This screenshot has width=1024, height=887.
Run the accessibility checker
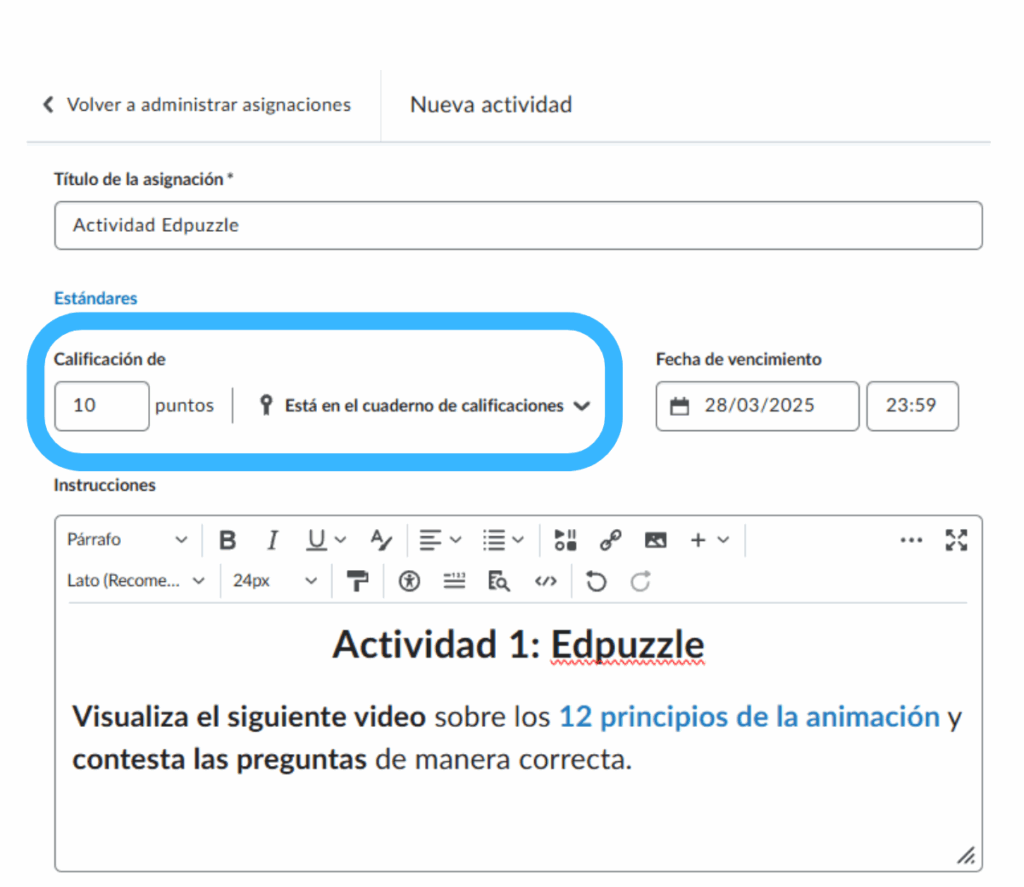(409, 582)
